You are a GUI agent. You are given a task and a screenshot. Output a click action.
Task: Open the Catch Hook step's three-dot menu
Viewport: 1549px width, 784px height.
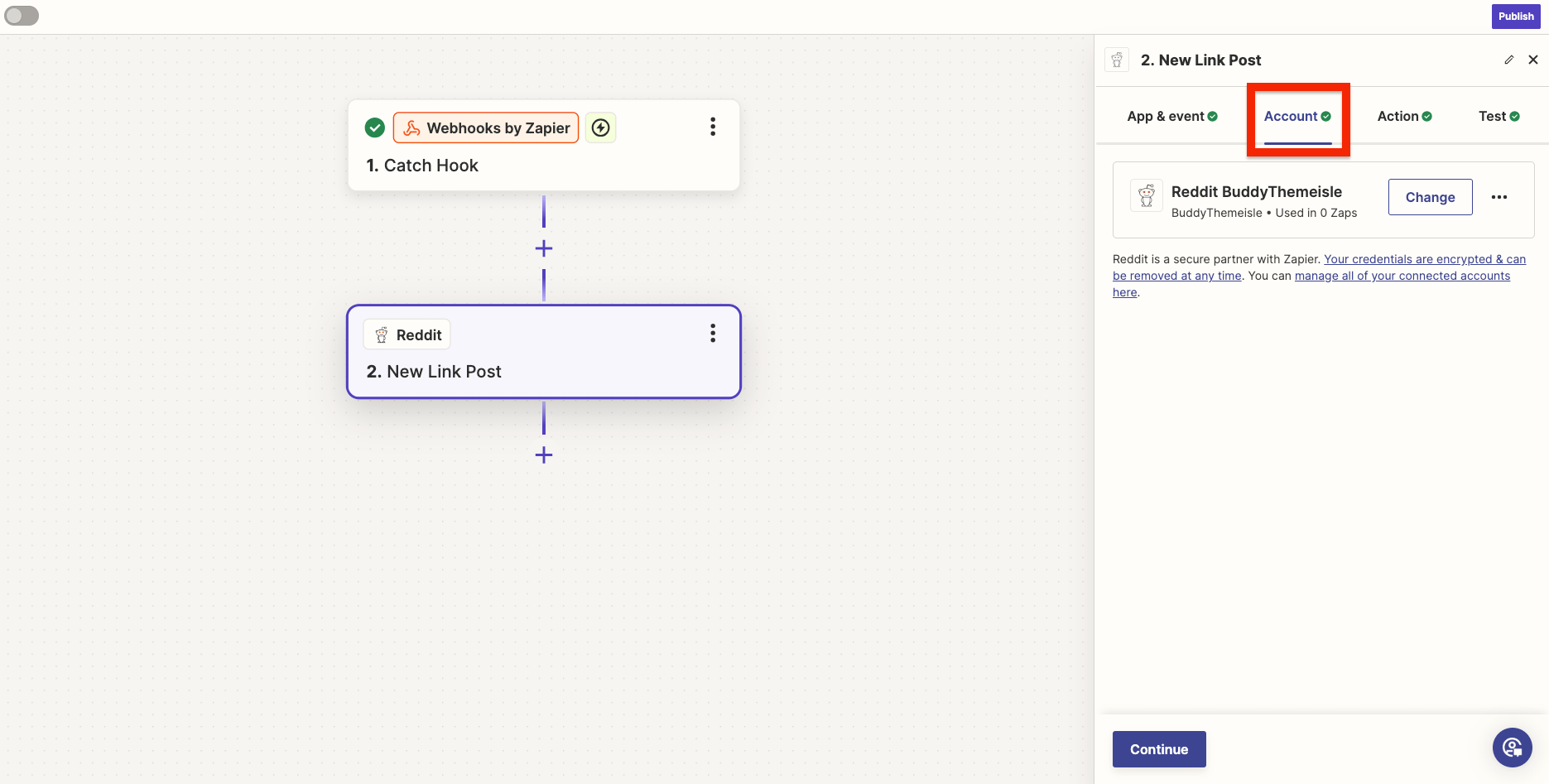(x=712, y=127)
